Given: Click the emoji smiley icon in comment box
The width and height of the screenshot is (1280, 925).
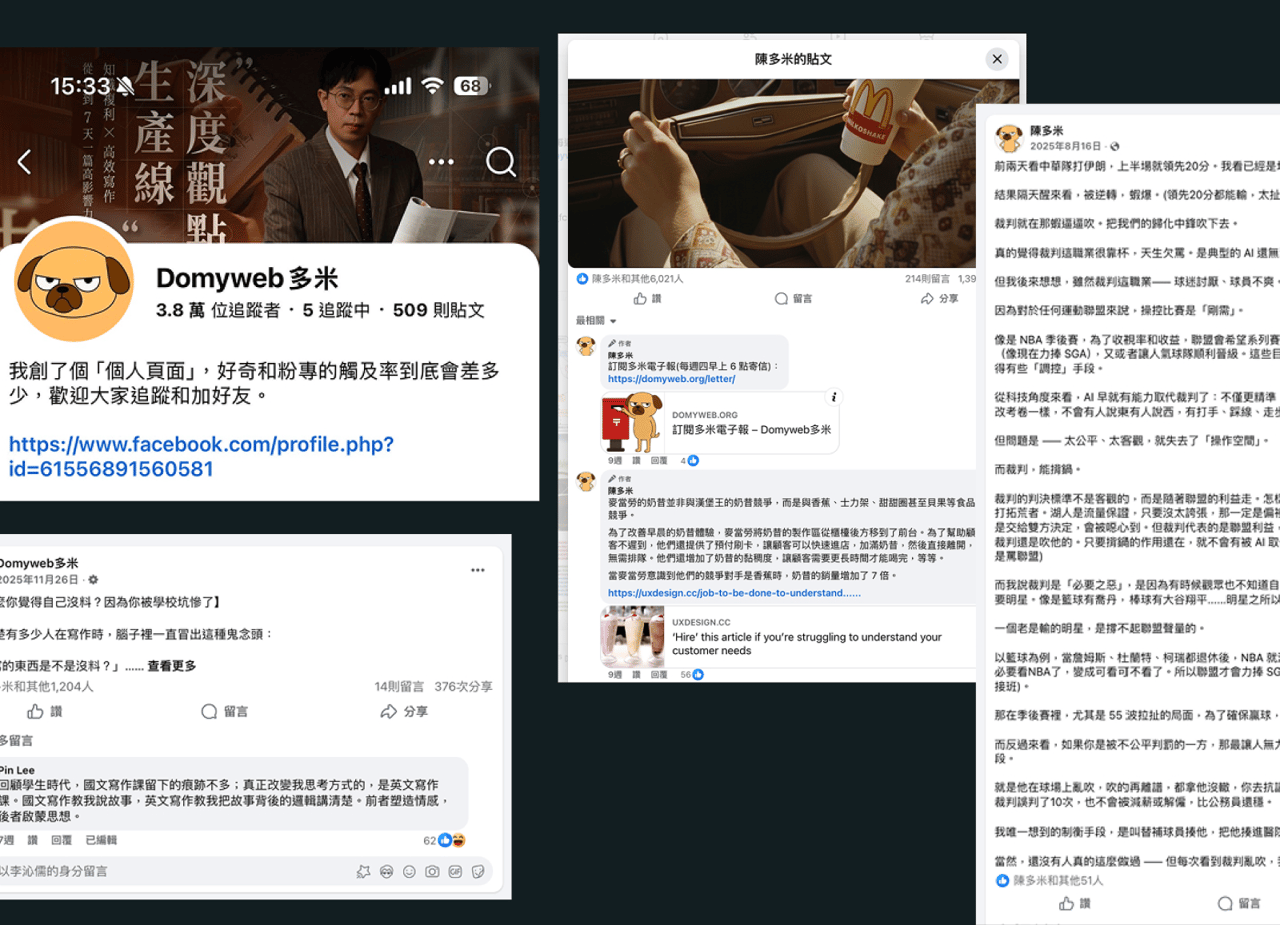Looking at the screenshot, I should [x=409, y=872].
